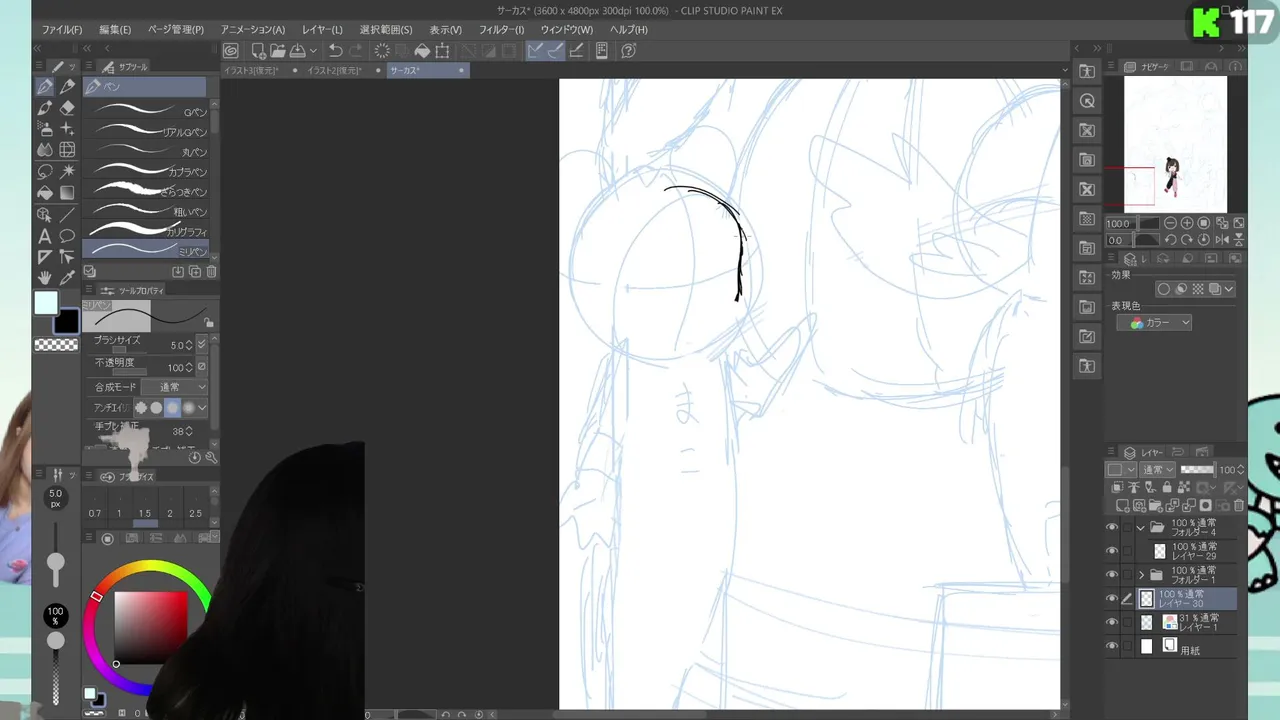Click the Clip Studio spiral icon
The image size is (1280, 720).
tap(231, 51)
